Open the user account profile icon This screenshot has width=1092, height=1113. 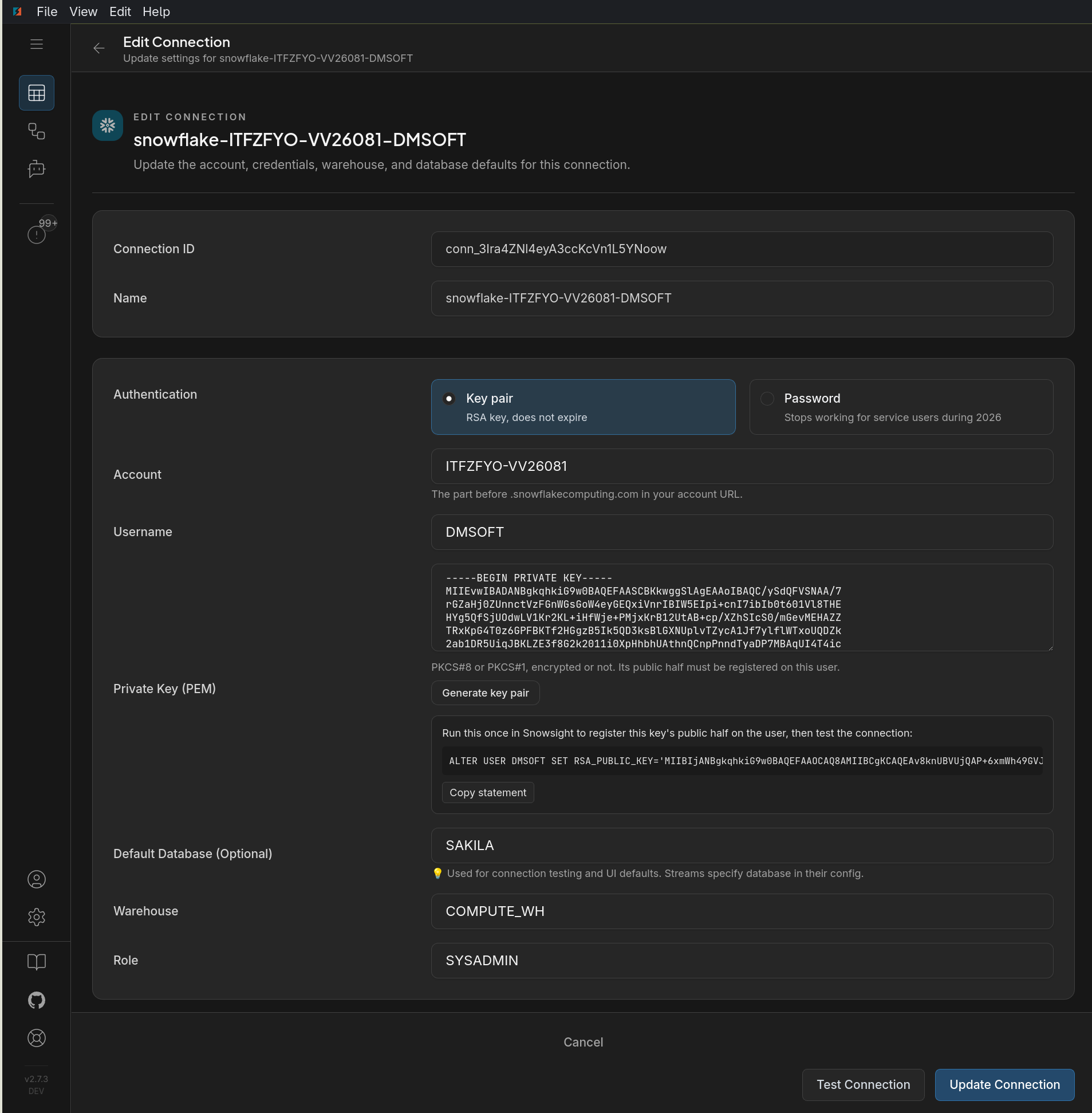(37, 879)
